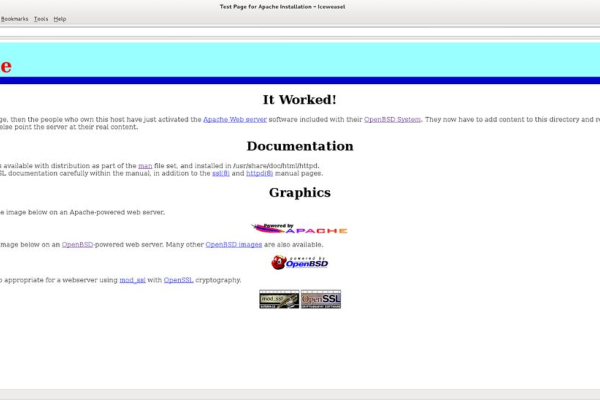Open the OpenBSD System link
The height and width of the screenshot is (400, 600).
392,119
